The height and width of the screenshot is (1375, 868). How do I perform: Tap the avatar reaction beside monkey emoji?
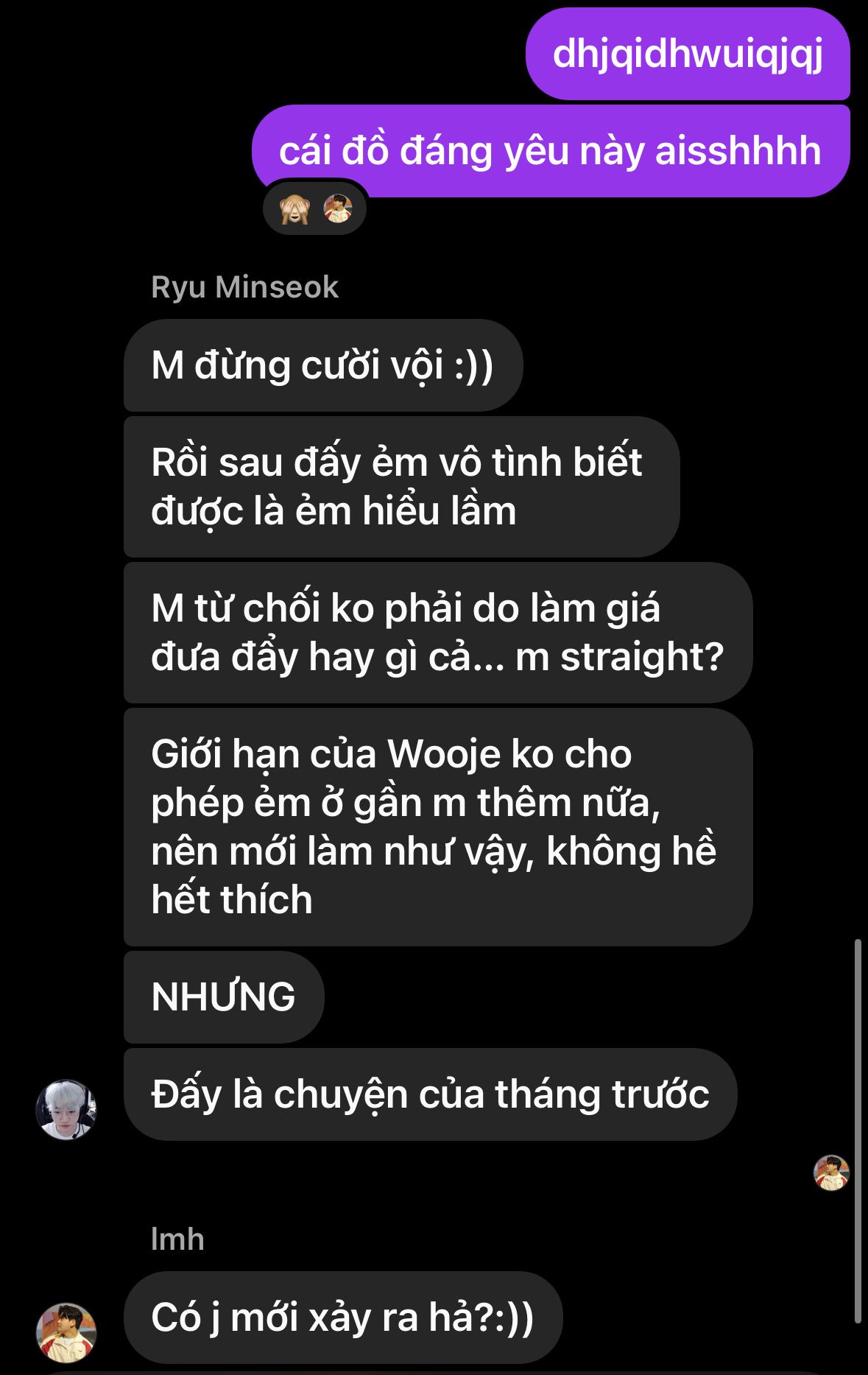click(338, 208)
